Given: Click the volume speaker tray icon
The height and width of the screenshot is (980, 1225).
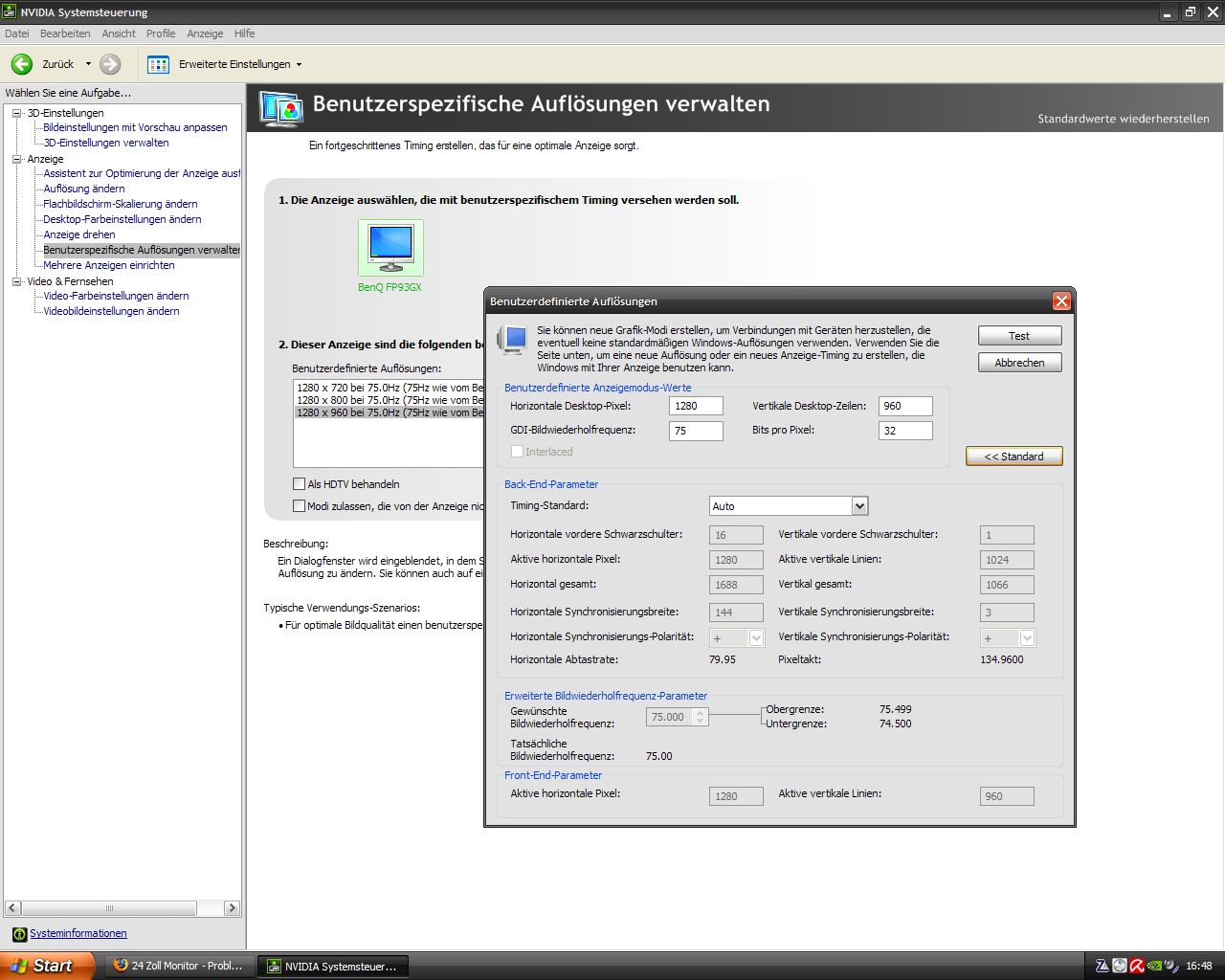Looking at the screenshot, I should pos(1173,966).
